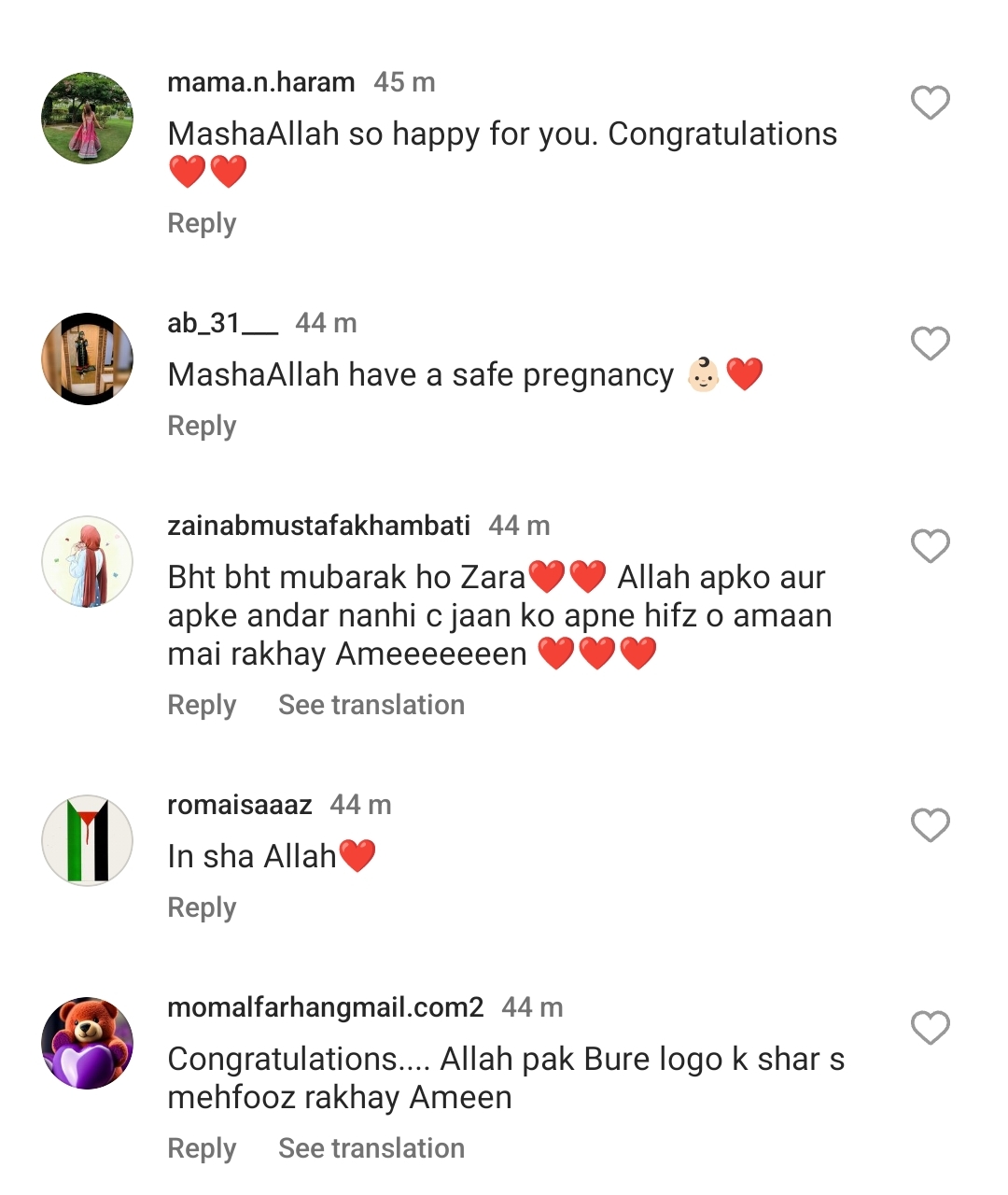Screen dimensions: 1008x1195
Task: Like mama.n.haram's congratulations comment
Action: (x=930, y=103)
